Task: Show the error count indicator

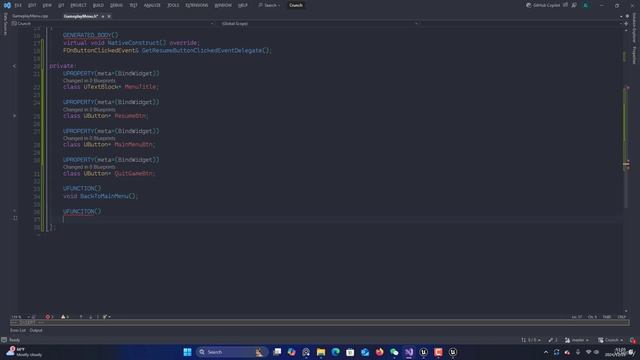Action: pos(49,317)
